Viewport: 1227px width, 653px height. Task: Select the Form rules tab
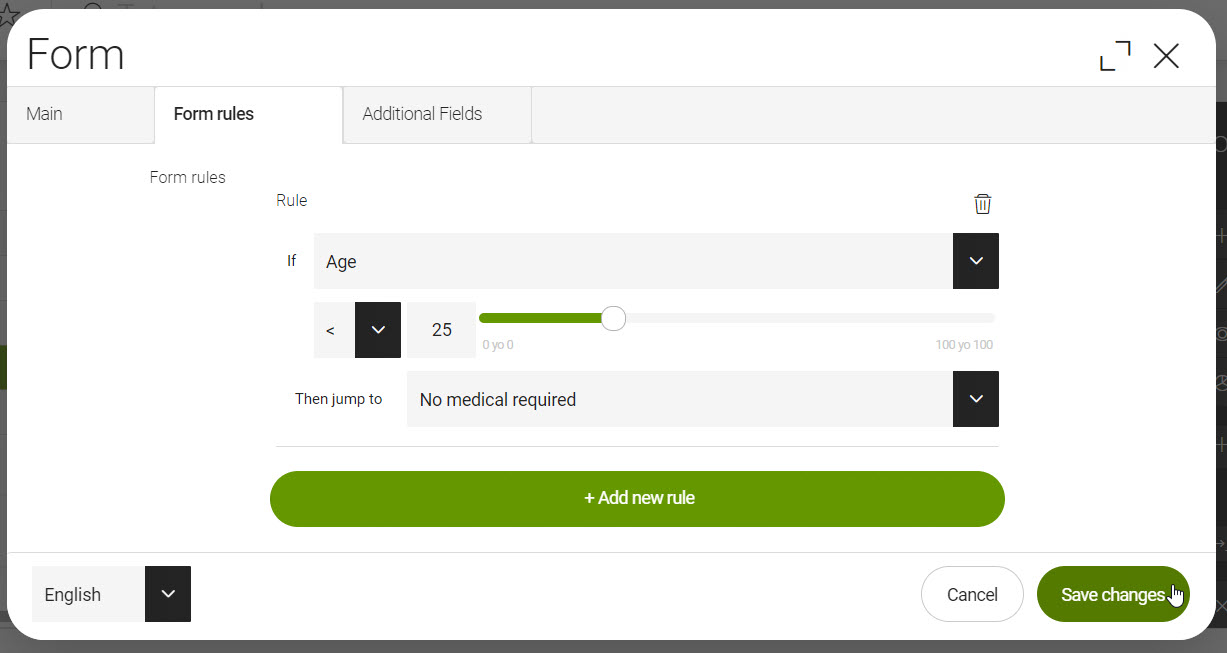(x=214, y=114)
